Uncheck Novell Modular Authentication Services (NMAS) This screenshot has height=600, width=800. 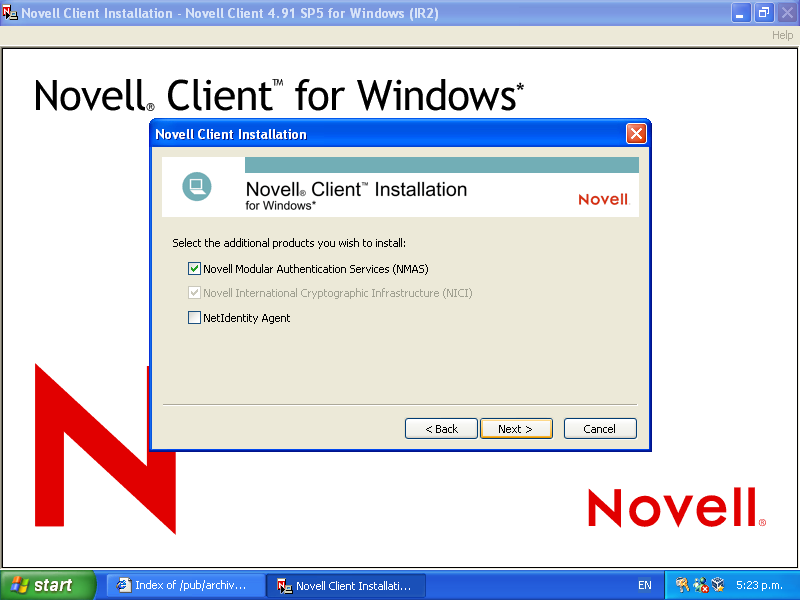pos(194,268)
